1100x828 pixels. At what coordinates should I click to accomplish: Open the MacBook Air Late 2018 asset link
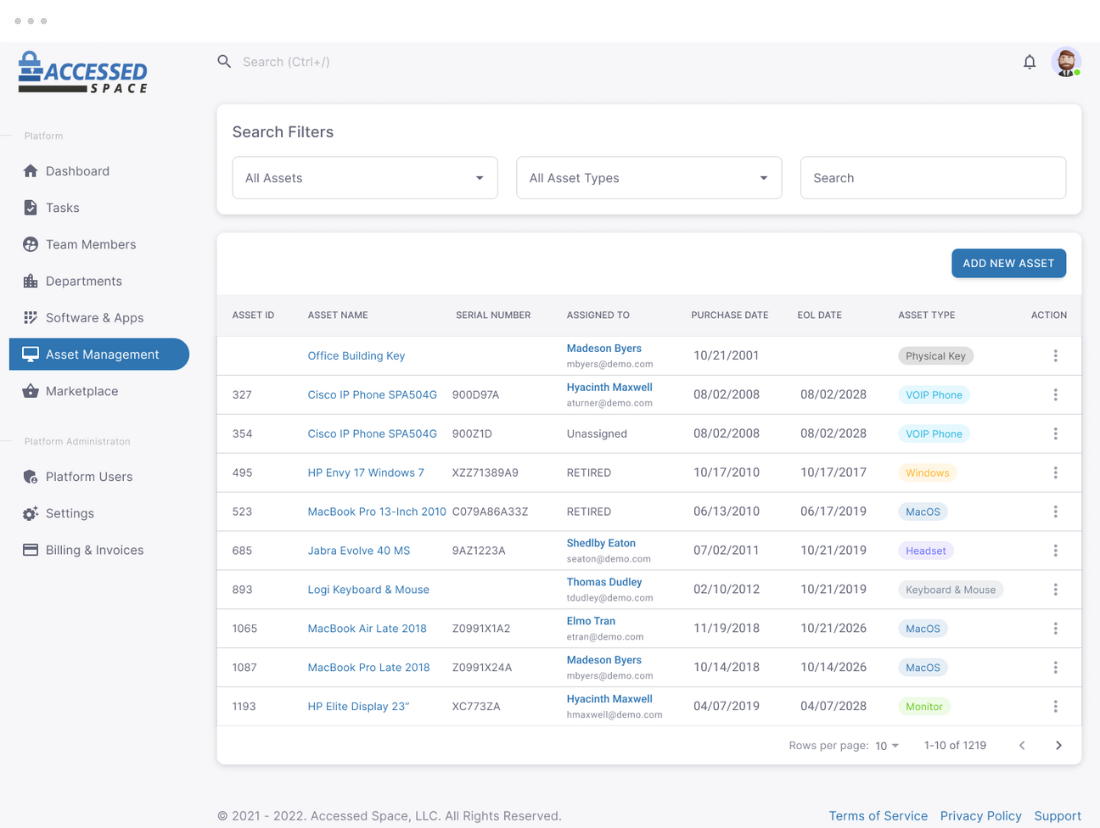coord(367,629)
